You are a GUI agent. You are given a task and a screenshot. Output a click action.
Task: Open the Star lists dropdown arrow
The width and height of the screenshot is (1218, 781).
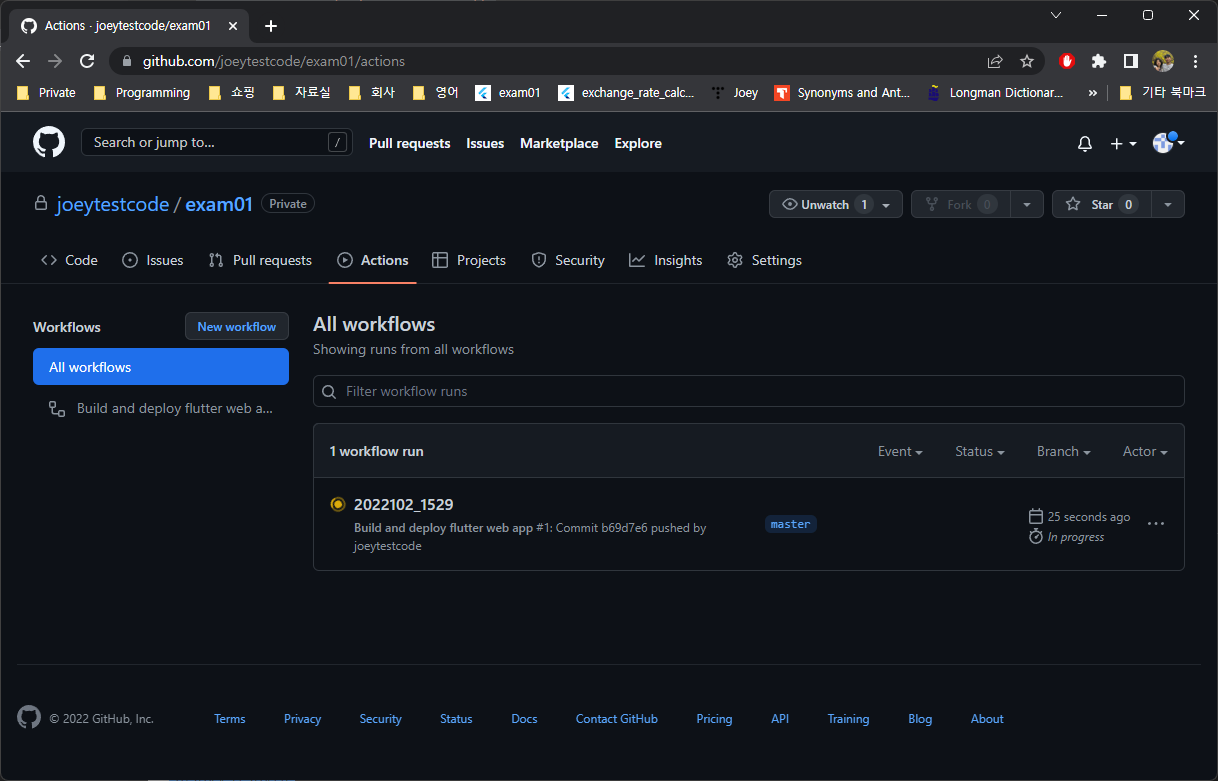1168,204
